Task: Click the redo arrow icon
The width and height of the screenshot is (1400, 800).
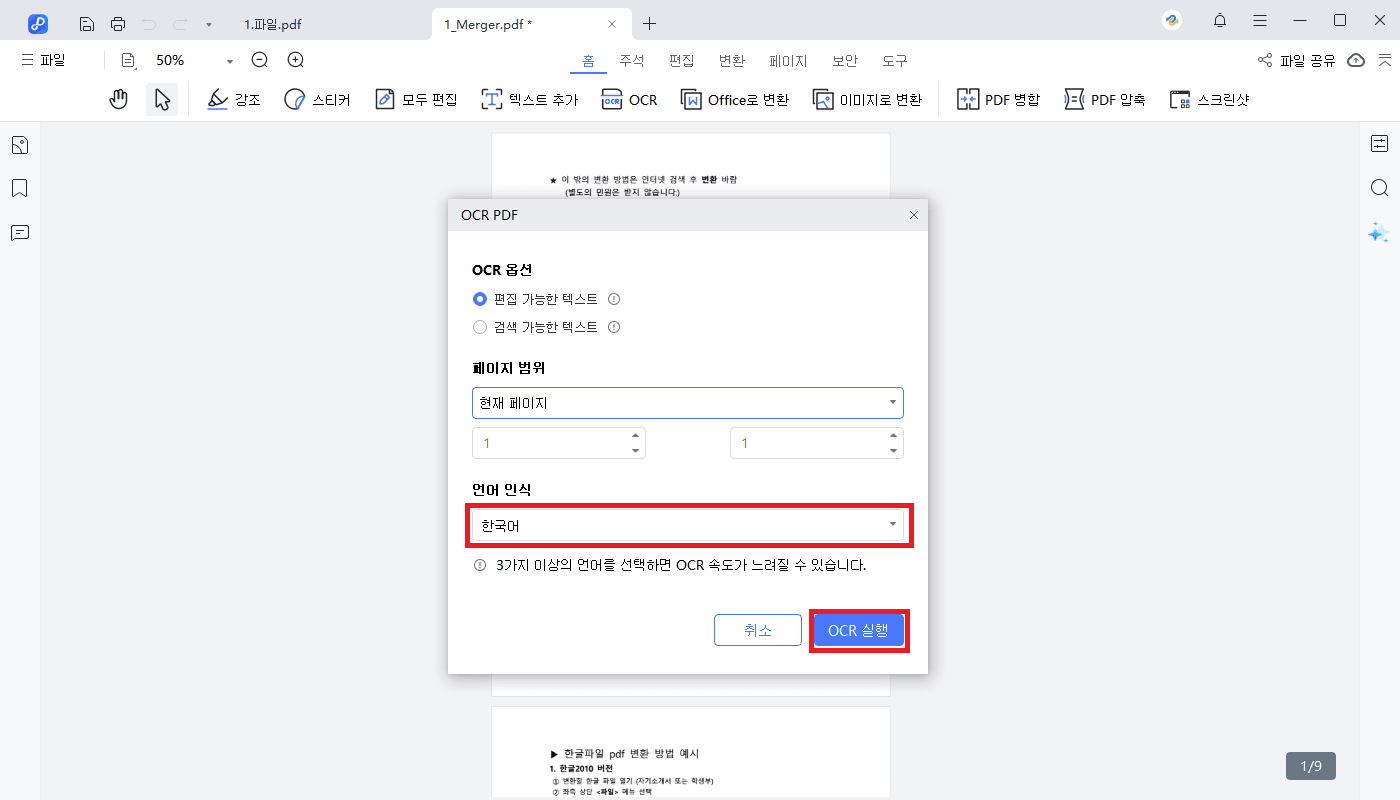Action: (180, 24)
